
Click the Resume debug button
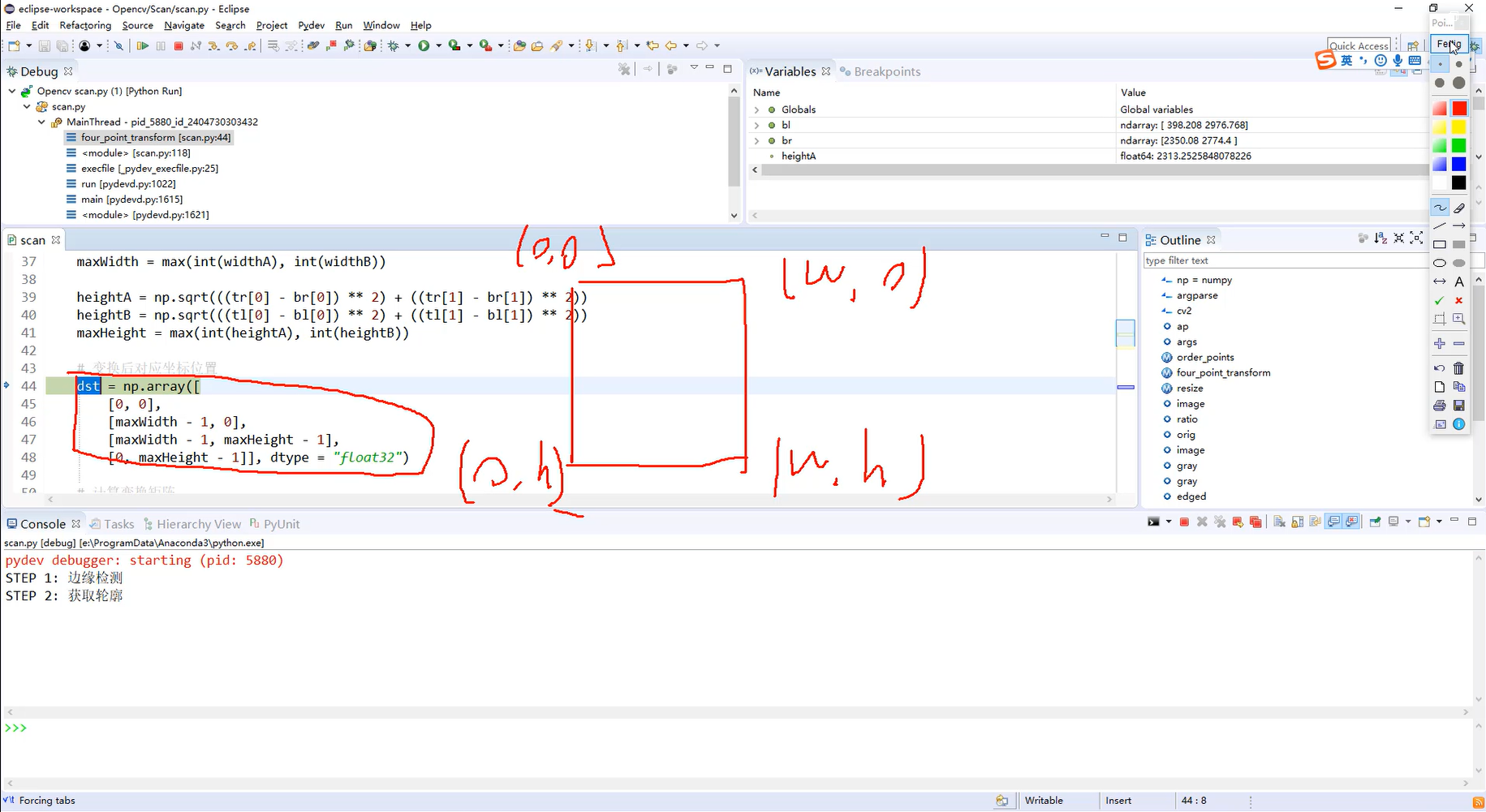coord(143,46)
